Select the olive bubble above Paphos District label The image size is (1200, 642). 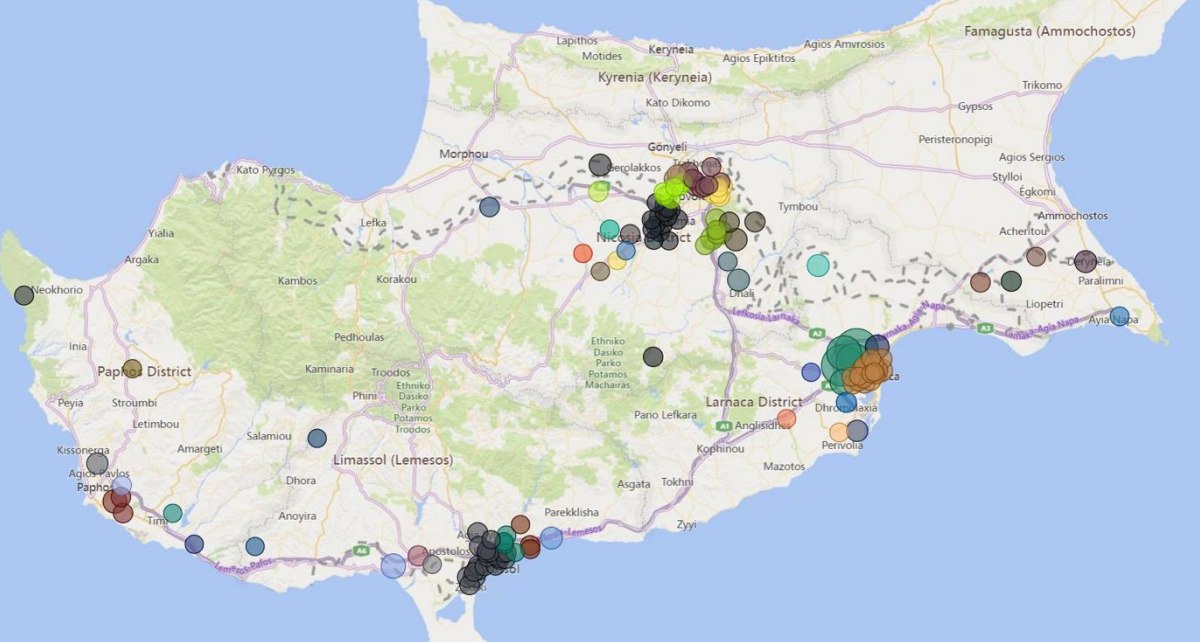click(132, 368)
